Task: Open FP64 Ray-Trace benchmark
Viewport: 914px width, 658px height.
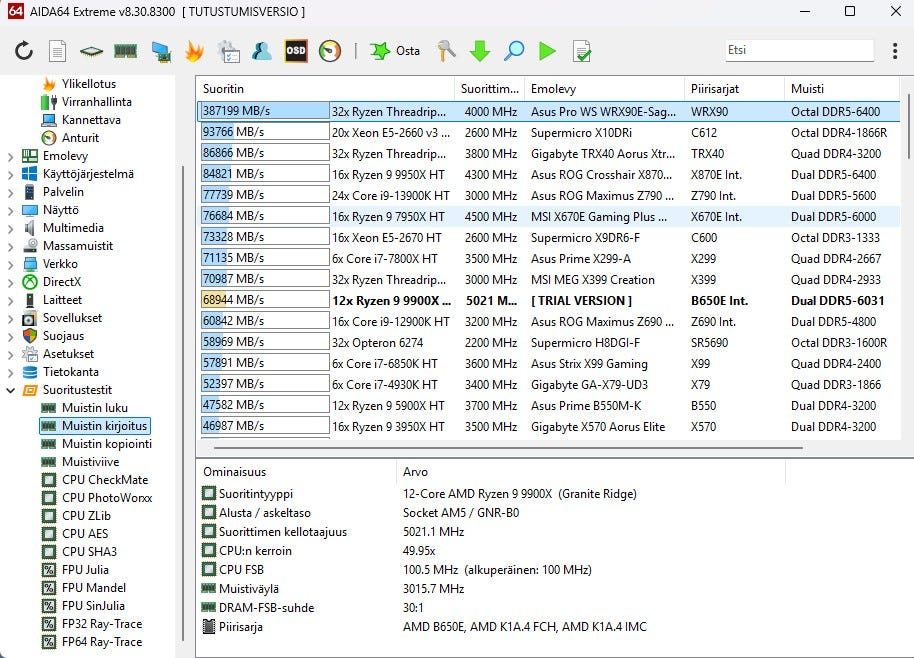Action: [102, 643]
